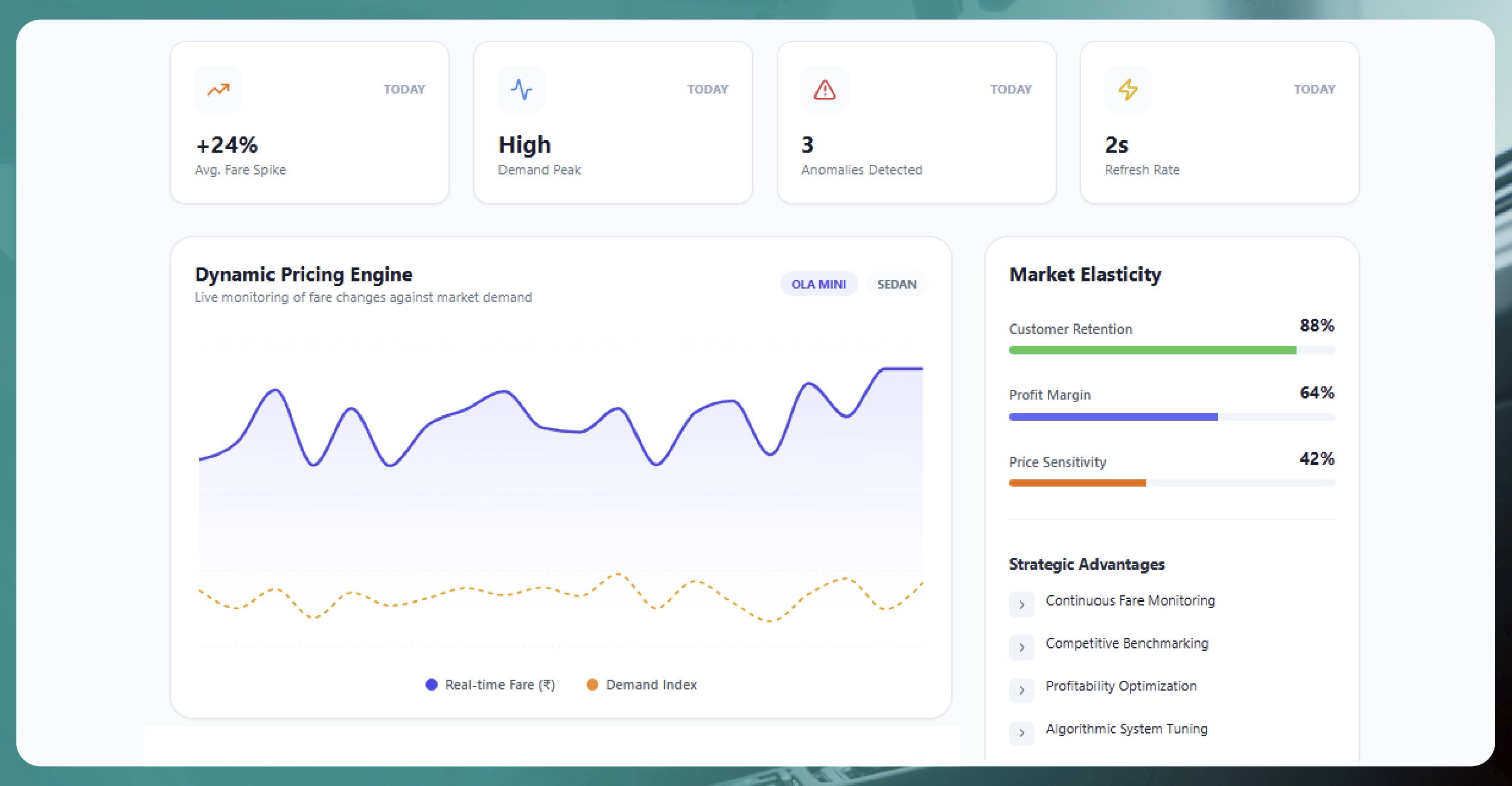Click the yellow lightning bolt refresh icon
The height and width of the screenshot is (786, 1512).
coord(1128,90)
